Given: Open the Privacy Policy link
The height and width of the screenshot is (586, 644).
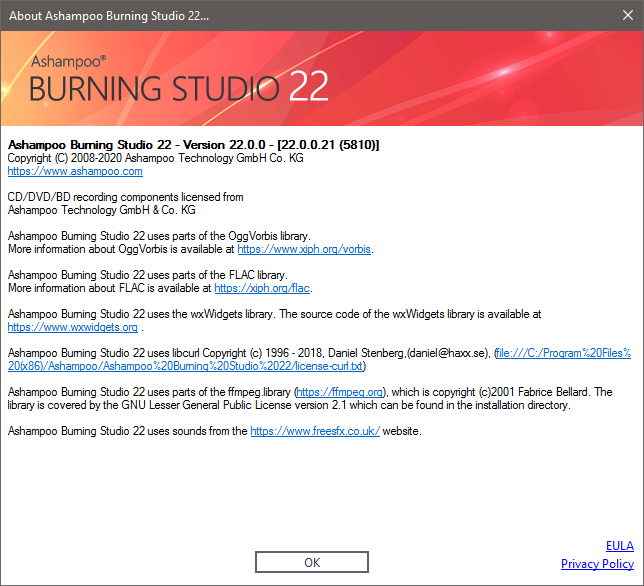Looking at the screenshot, I should (x=597, y=564).
